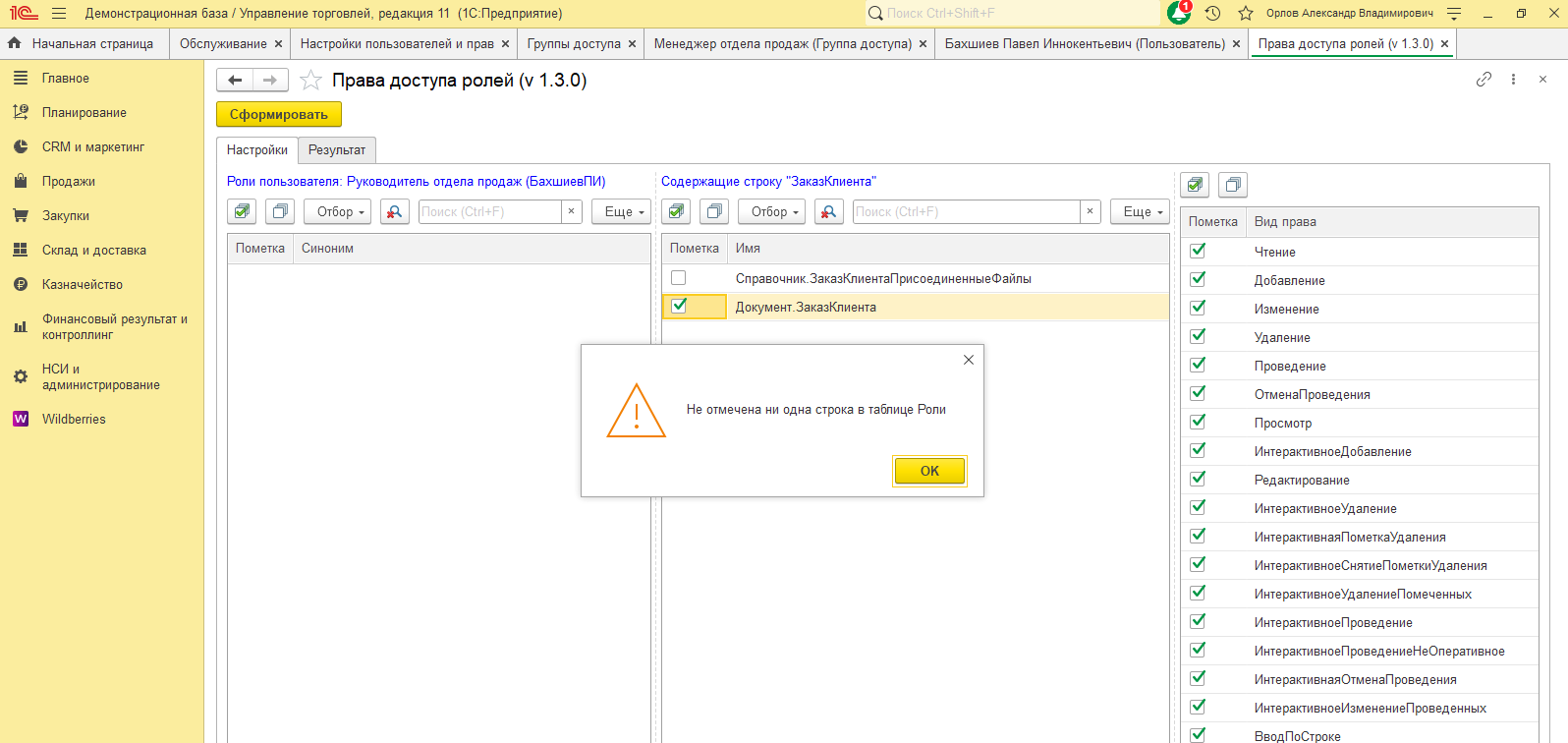
Task: Uncheck all rights in Вид права list
Action: point(1233,184)
